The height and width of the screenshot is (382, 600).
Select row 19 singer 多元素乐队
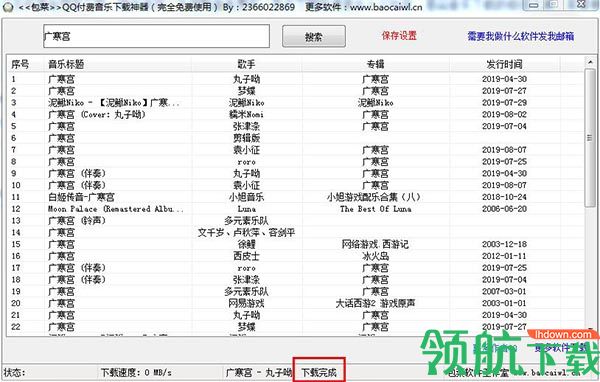point(246,292)
